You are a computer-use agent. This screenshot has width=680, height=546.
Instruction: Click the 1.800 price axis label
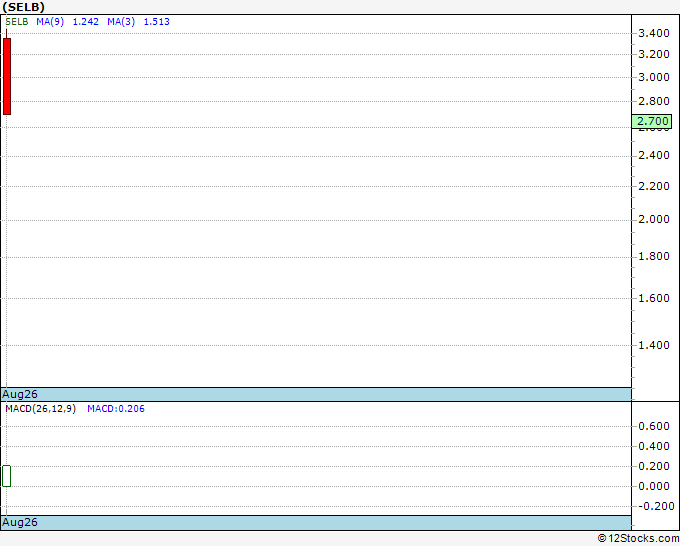[x=654, y=256]
